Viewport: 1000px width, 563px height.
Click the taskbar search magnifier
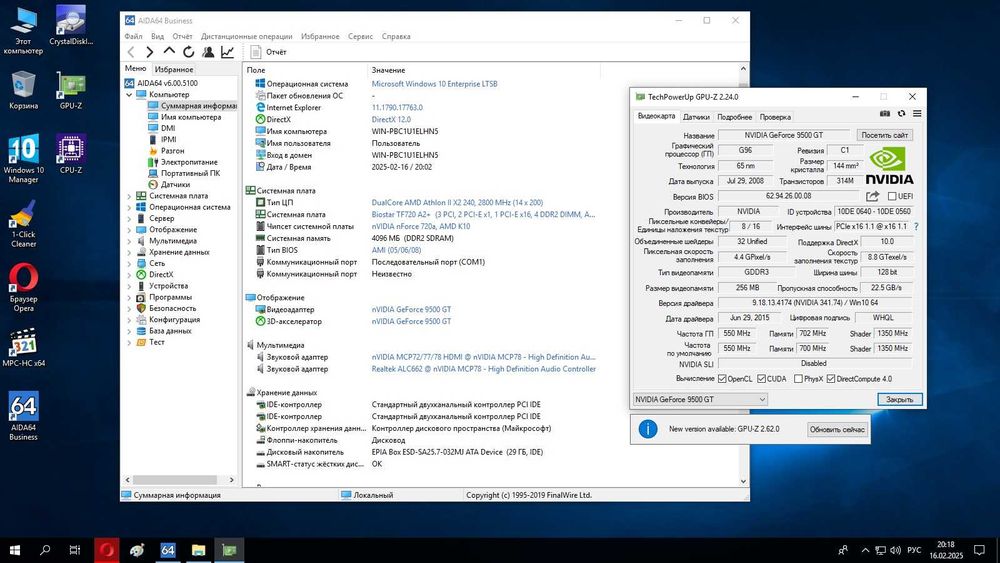pyautogui.click(x=45, y=550)
